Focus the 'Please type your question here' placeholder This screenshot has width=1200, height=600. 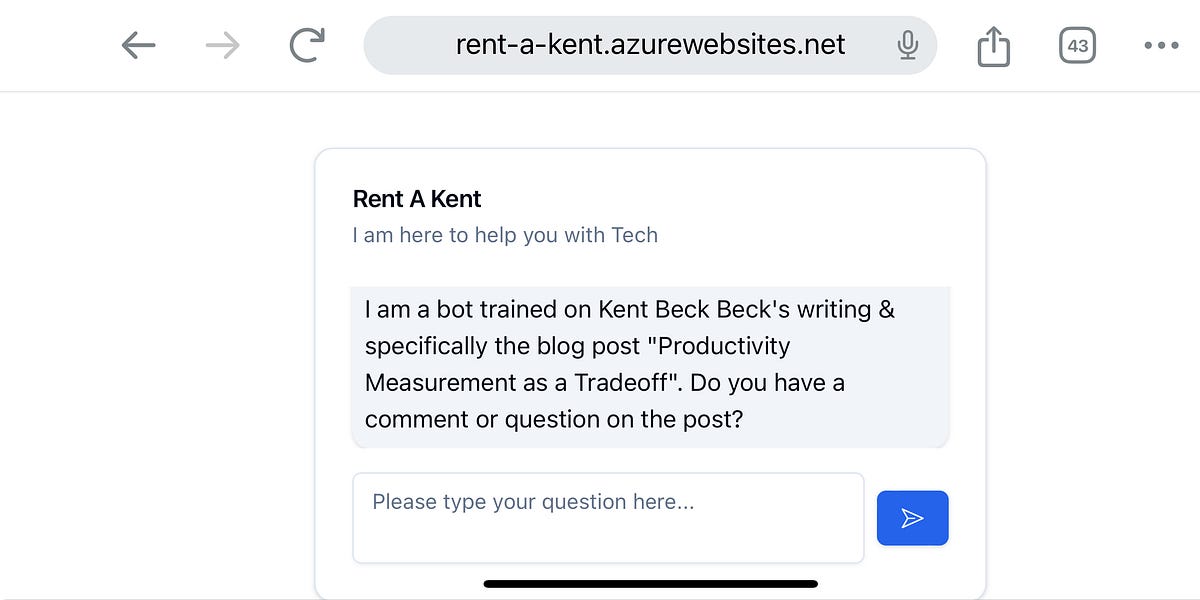pos(534,502)
